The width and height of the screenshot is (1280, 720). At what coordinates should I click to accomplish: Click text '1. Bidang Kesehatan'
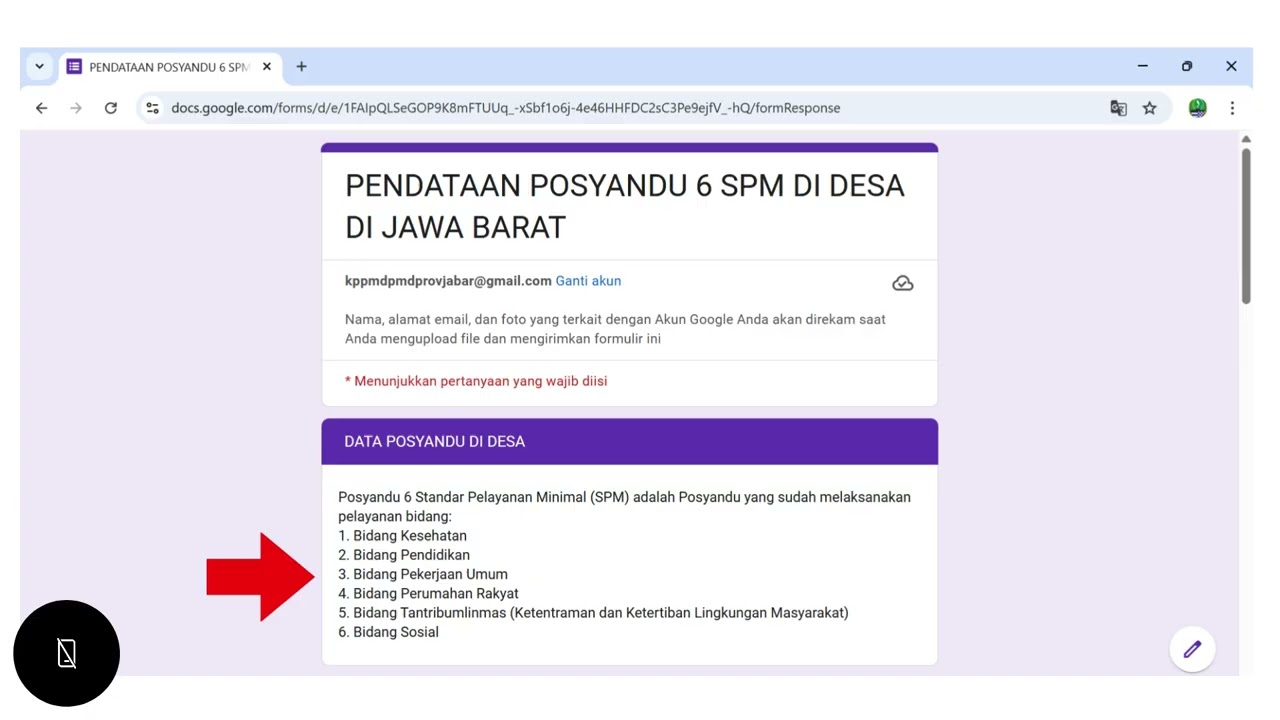coord(402,536)
